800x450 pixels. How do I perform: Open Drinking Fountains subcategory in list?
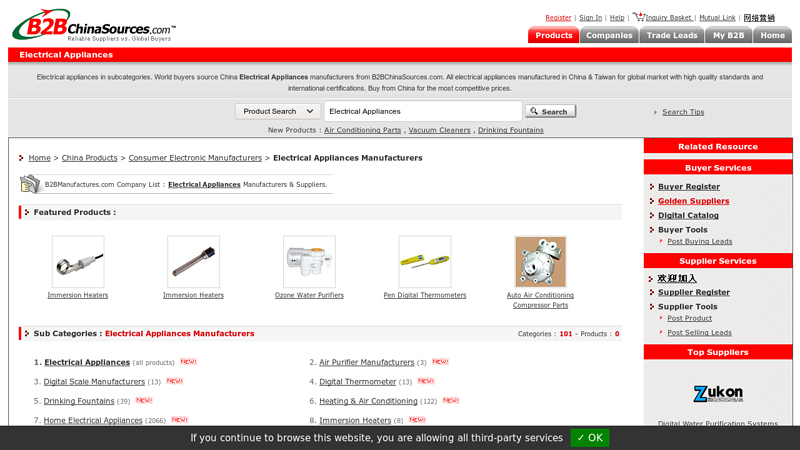pyautogui.click(x=79, y=401)
